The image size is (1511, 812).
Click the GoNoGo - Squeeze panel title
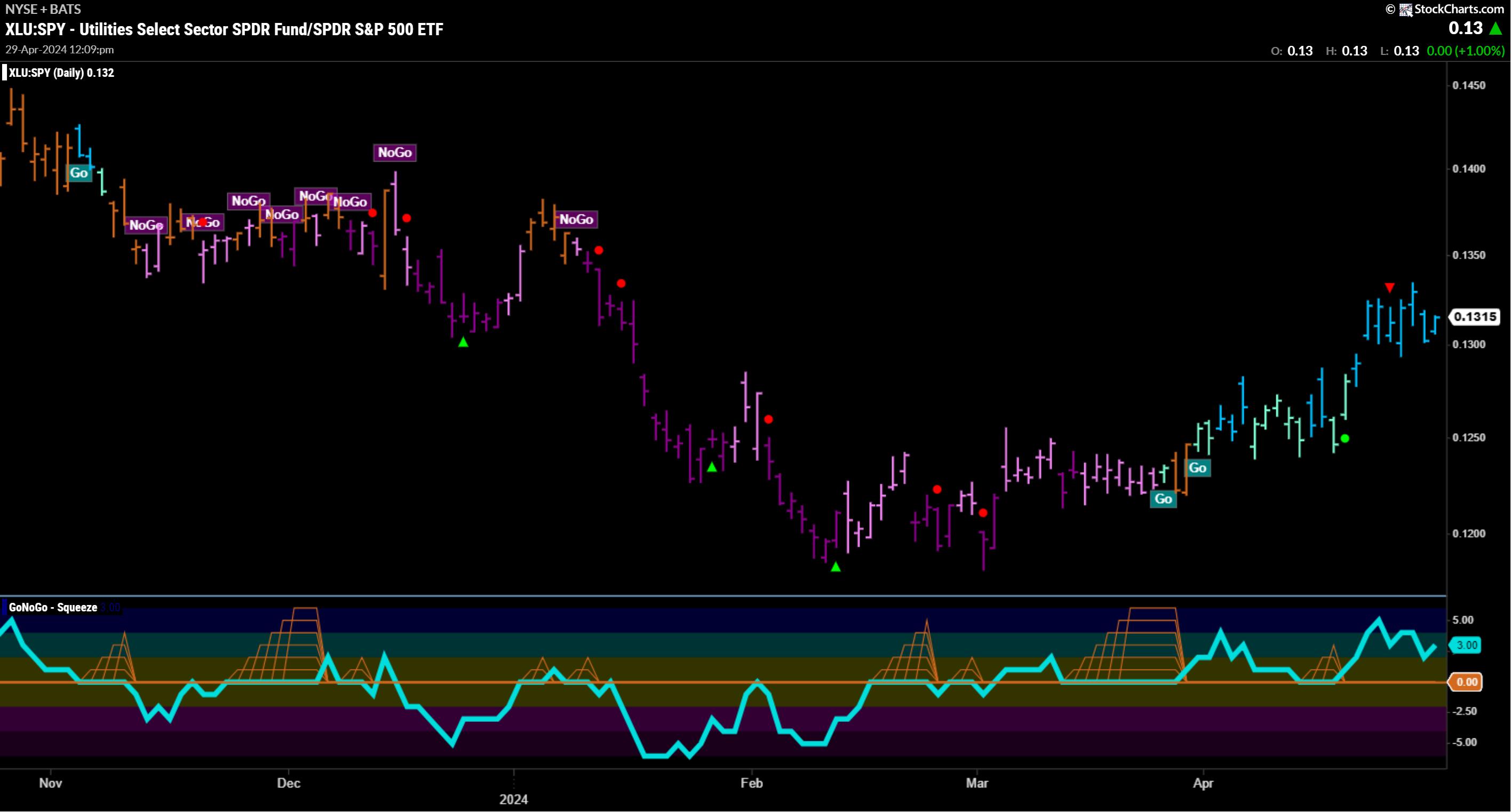tap(53, 608)
